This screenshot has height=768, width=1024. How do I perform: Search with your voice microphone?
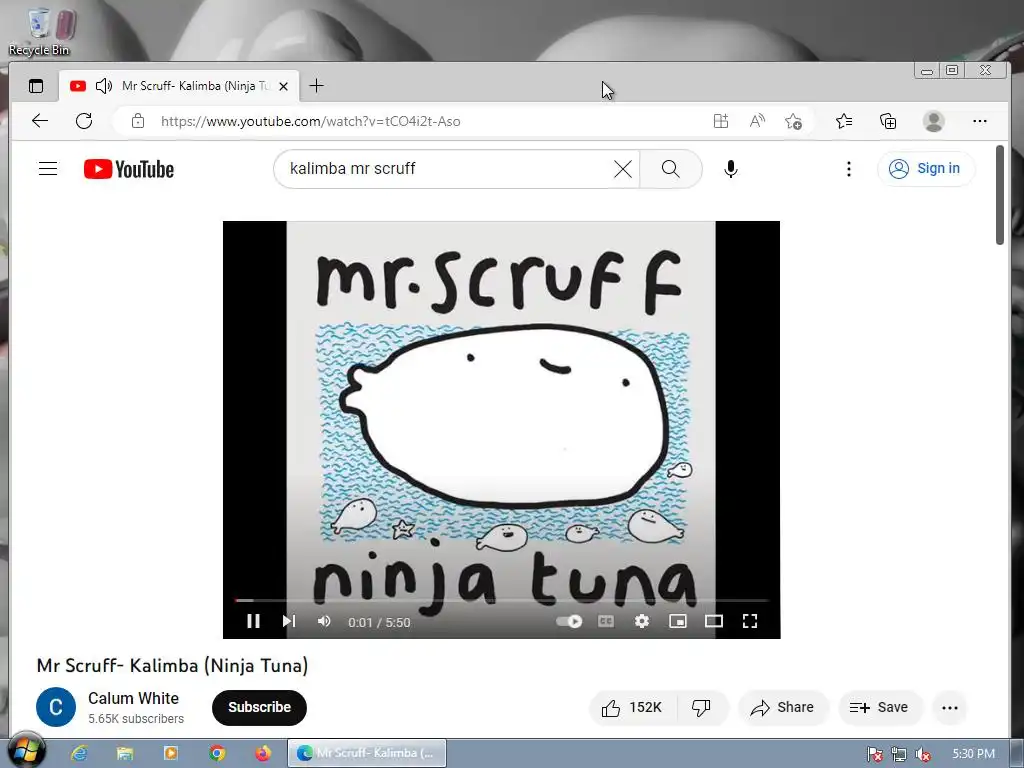[731, 169]
